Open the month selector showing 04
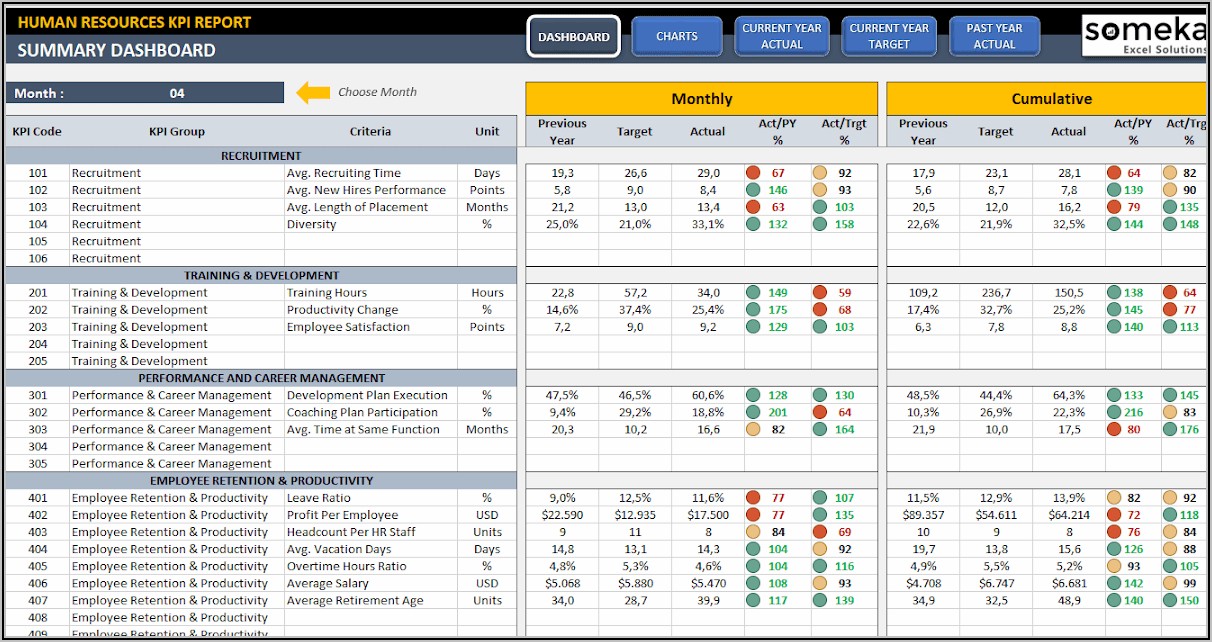This screenshot has height=642, width=1212. (177, 93)
